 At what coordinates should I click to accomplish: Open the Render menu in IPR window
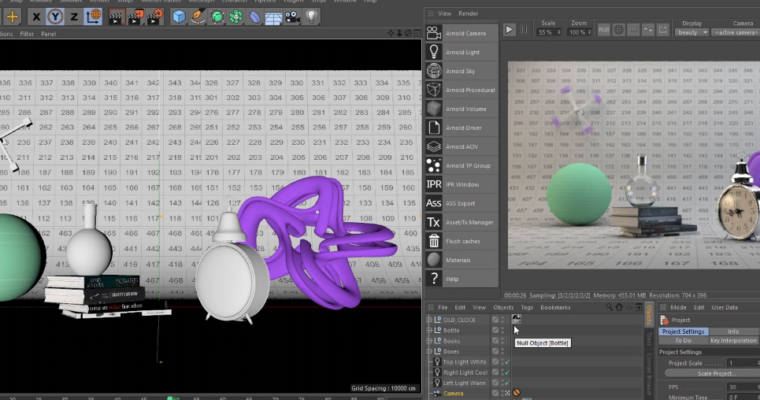(x=470, y=13)
